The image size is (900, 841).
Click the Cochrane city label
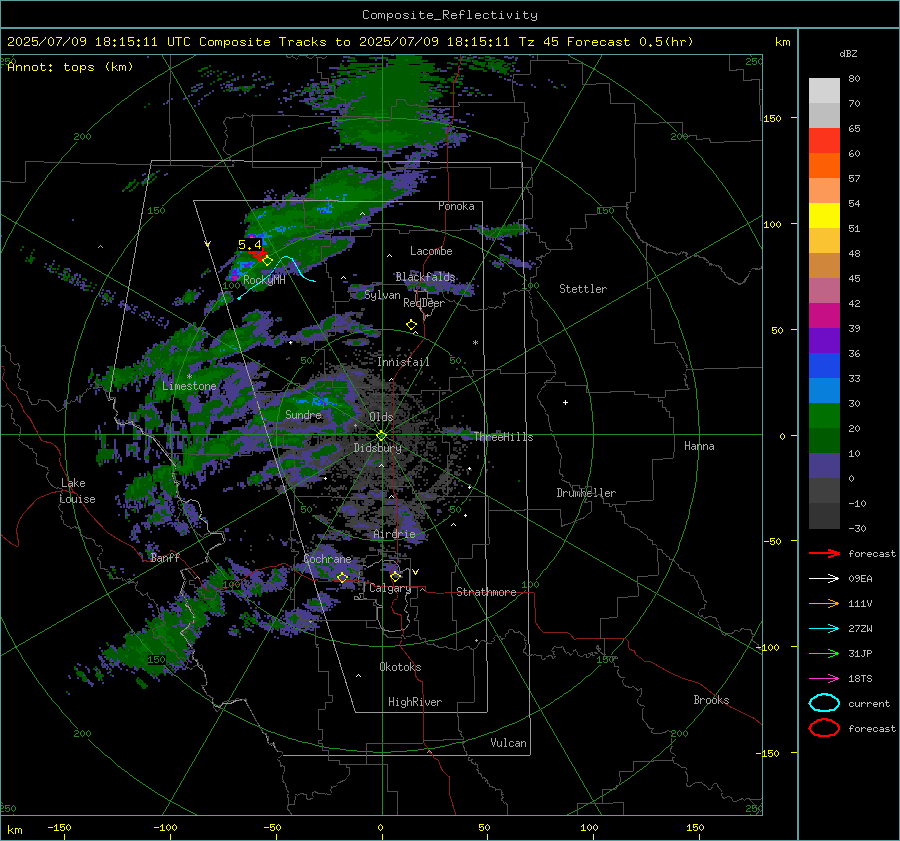tap(327, 559)
